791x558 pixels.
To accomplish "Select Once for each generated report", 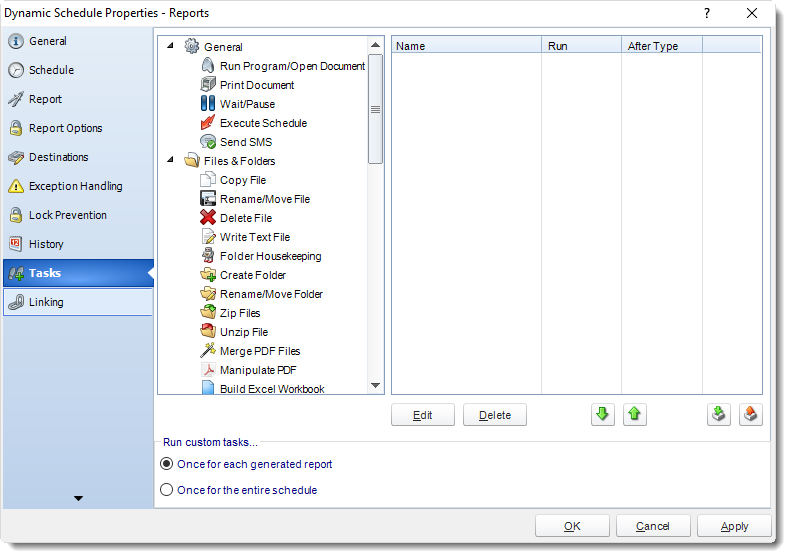I will pyautogui.click(x=166, y=464).
